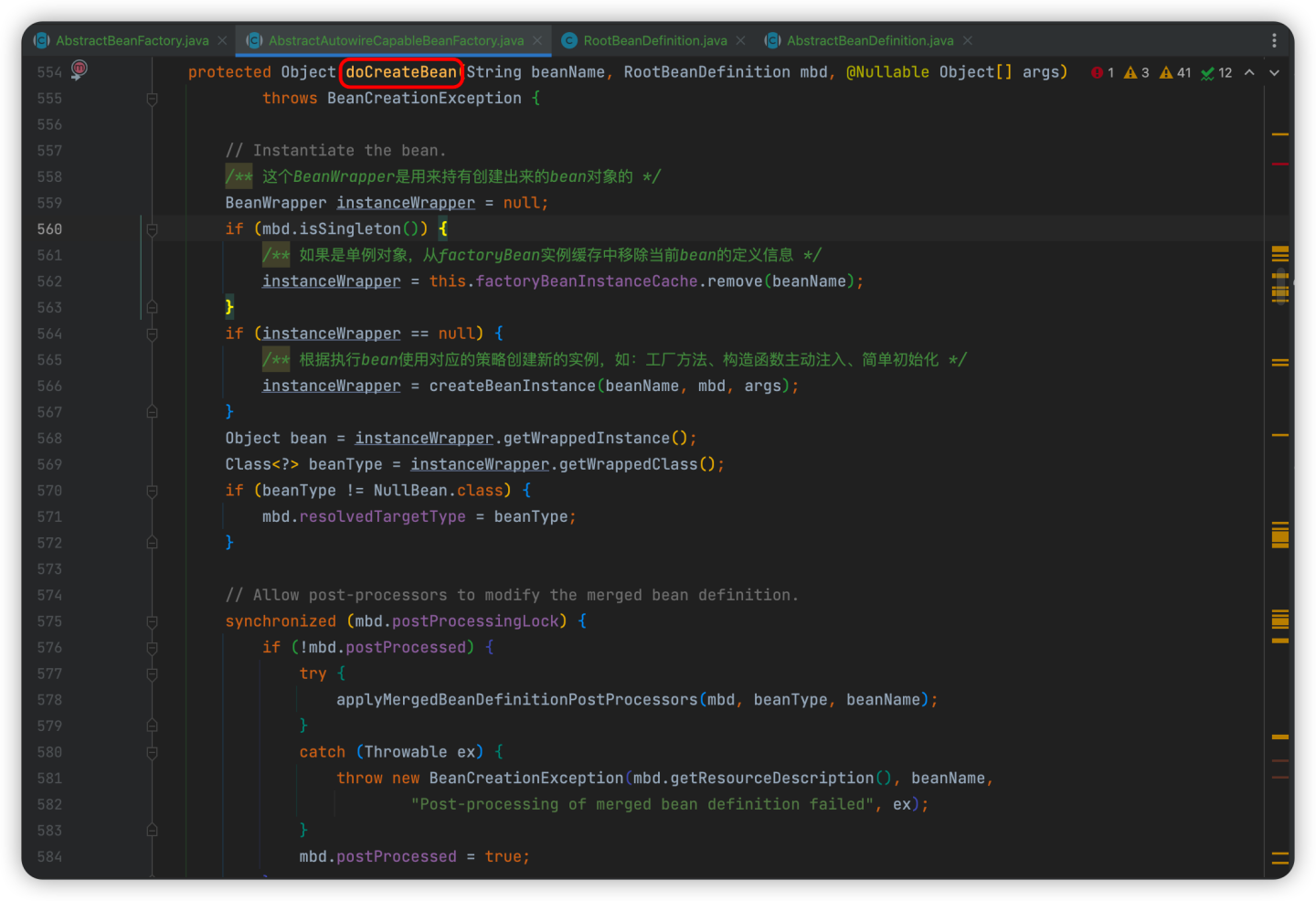Click getResourceDescription method call
This screenshot has width=1316, height=901.
tap(771, 778)
